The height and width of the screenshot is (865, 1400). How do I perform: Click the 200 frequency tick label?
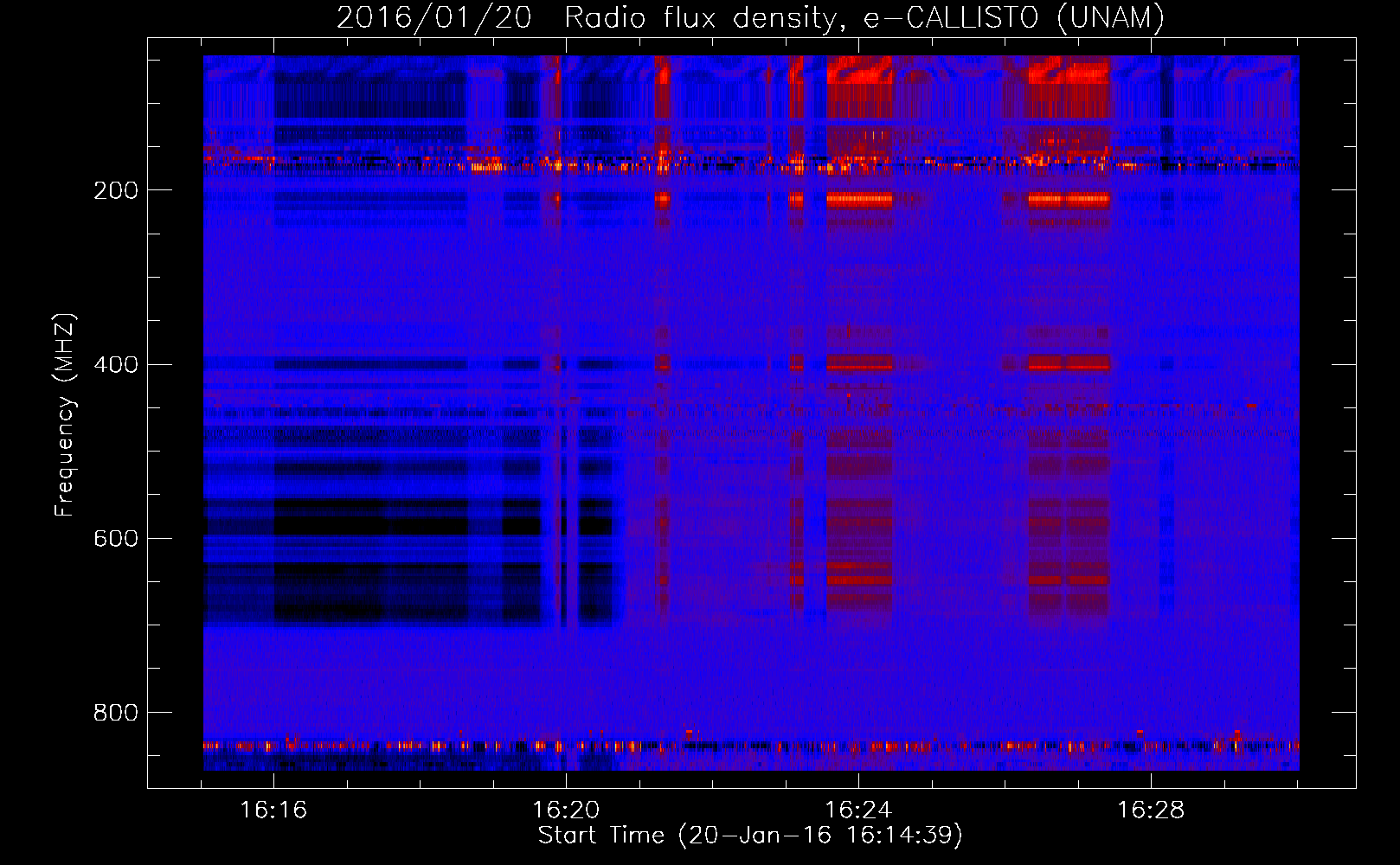coord(116,190)
